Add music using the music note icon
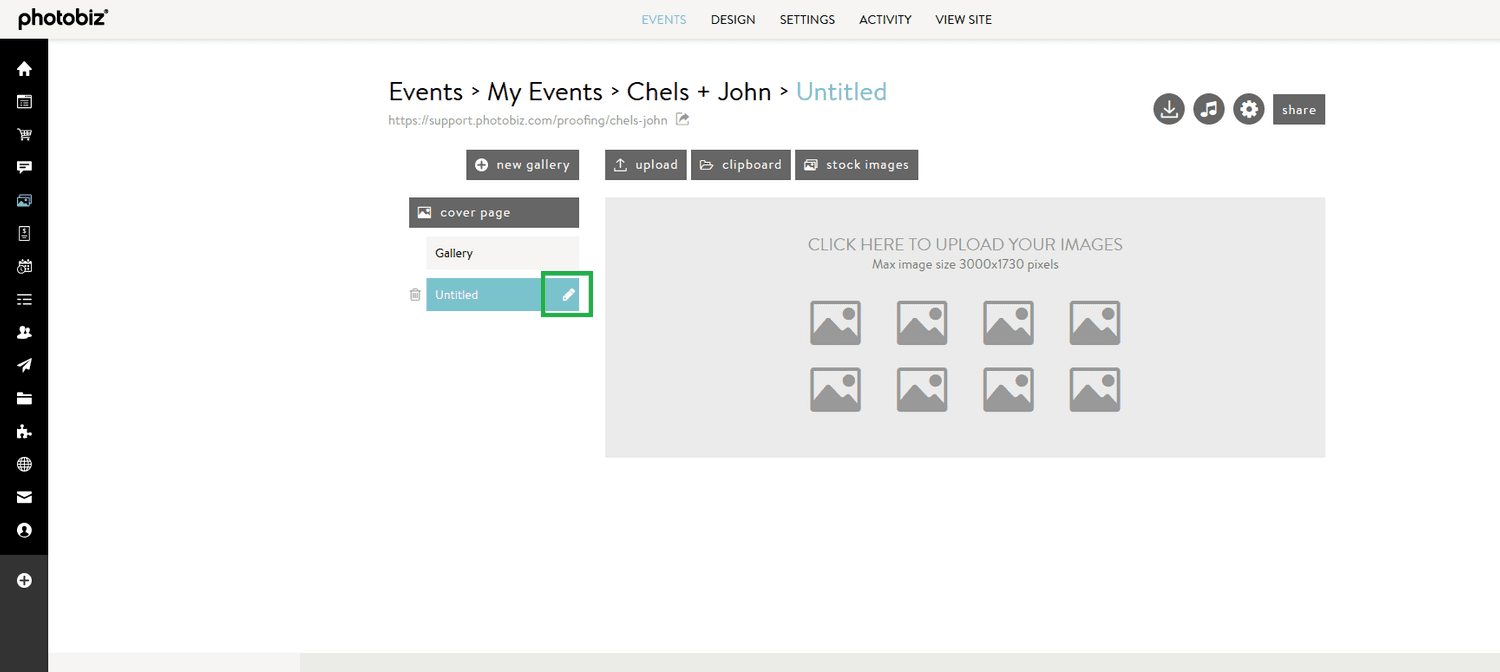The height and width of the screenshot is (672, 1500). tap(1208, 109)
